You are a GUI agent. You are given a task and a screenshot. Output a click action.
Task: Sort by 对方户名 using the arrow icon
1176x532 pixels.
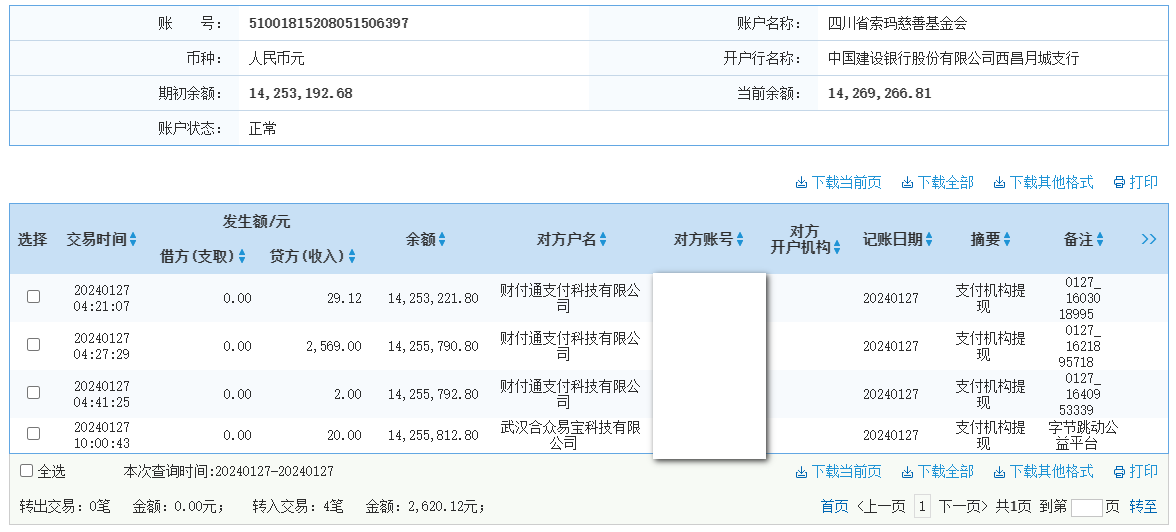tap(603, 239)
